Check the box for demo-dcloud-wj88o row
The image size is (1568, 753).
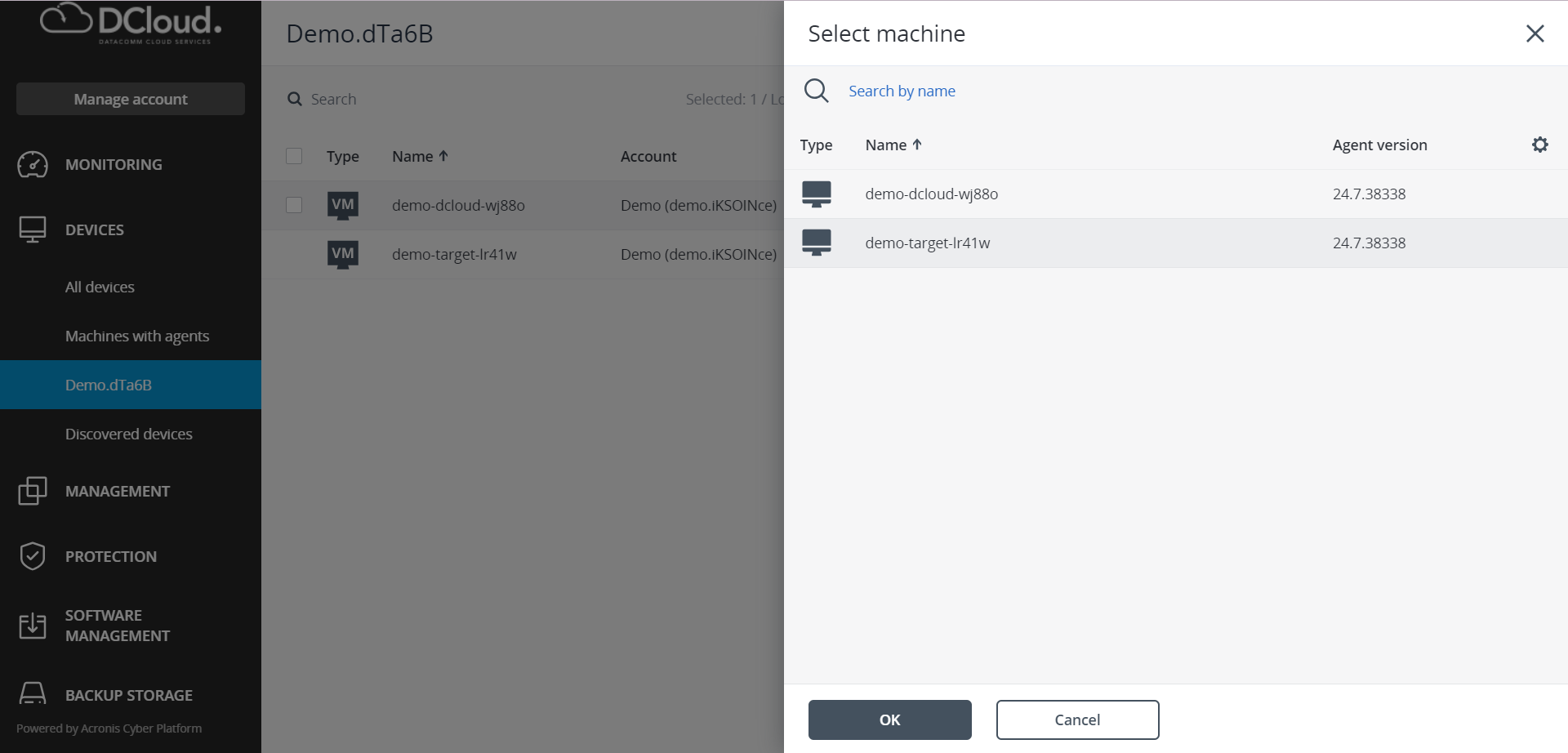pos(294,205)
